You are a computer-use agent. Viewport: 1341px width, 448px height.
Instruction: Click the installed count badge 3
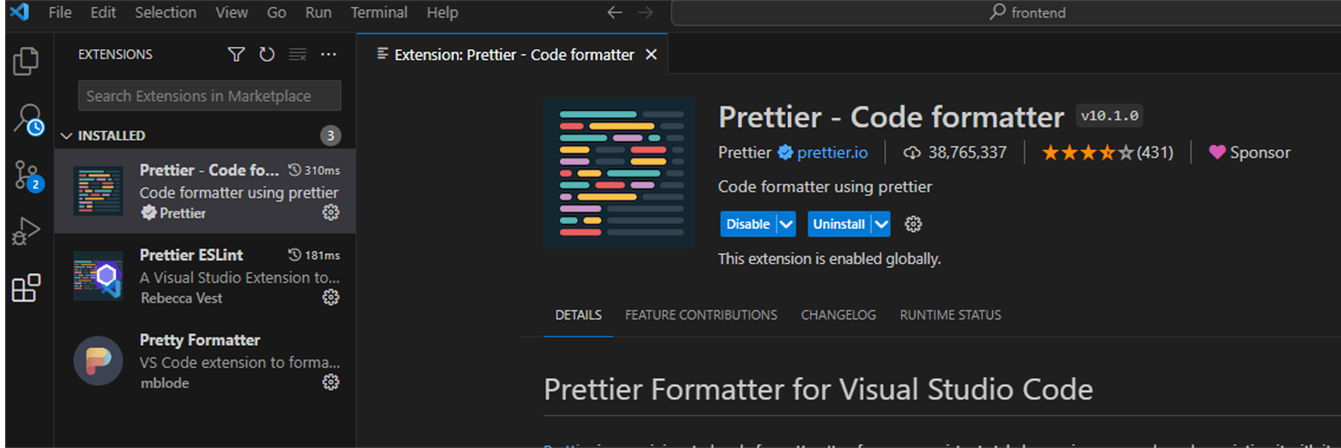point(330,135)
